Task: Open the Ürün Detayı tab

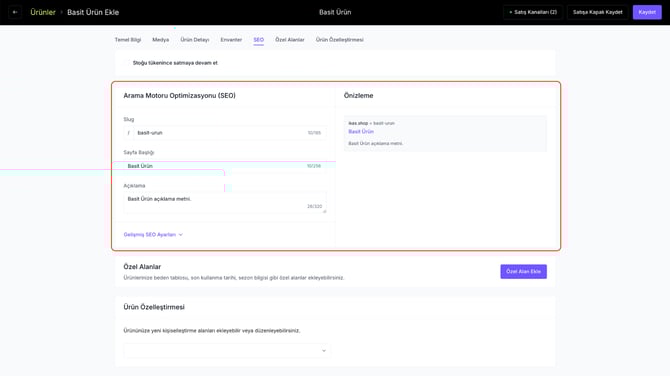Action: click(x=195, y=40)
